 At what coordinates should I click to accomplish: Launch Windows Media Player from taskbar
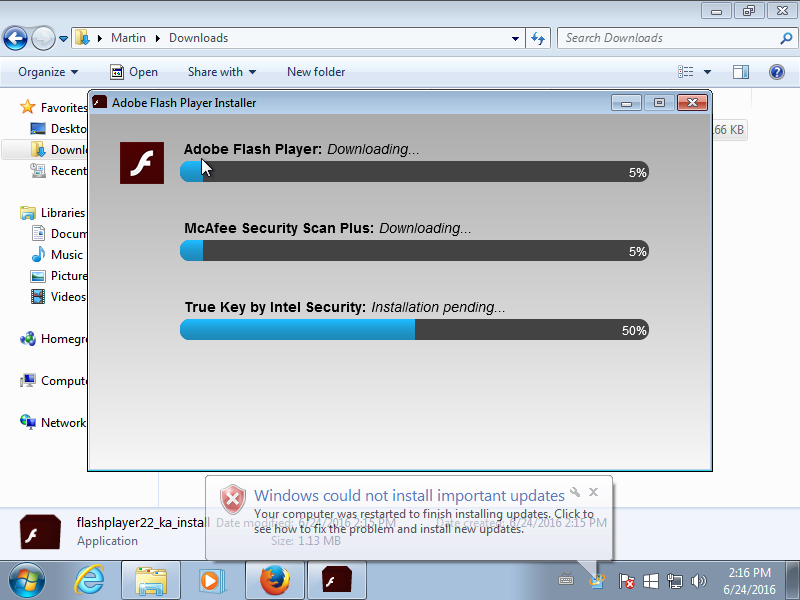tap(212, 581)
